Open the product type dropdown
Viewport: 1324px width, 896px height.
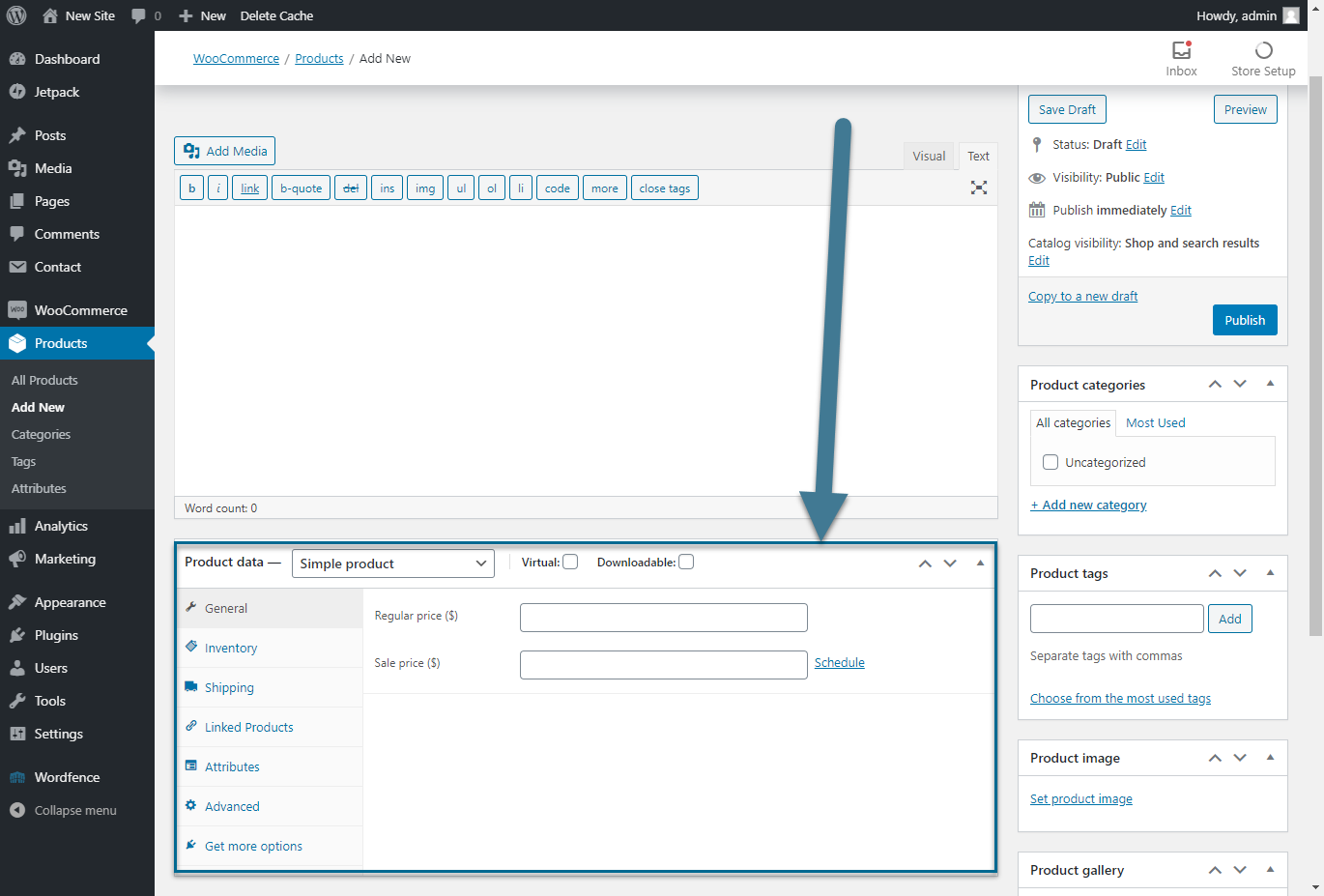point(393,564)
